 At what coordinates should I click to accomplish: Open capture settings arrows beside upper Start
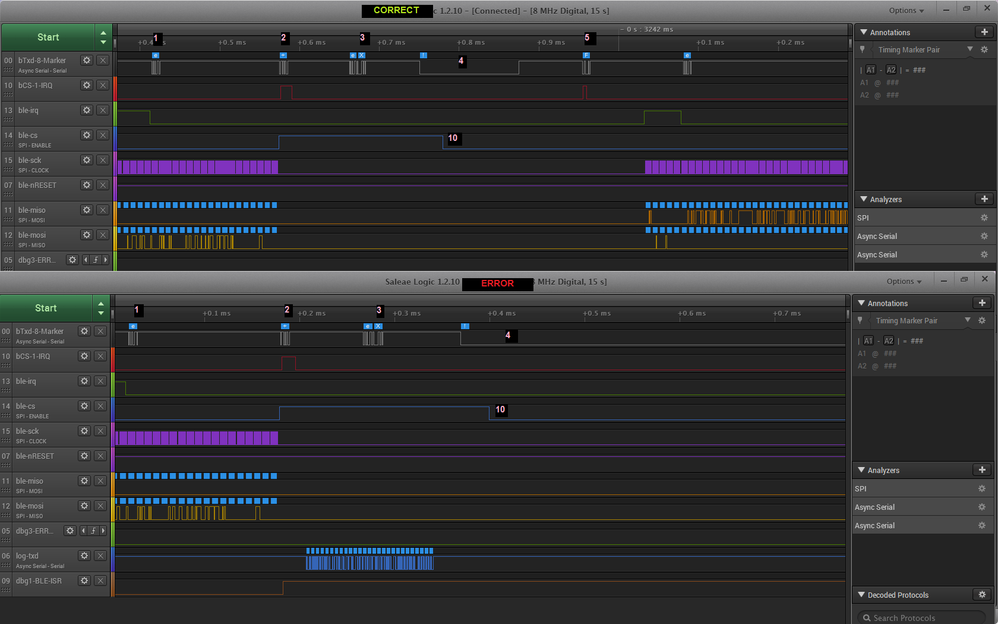coord(103,37)
